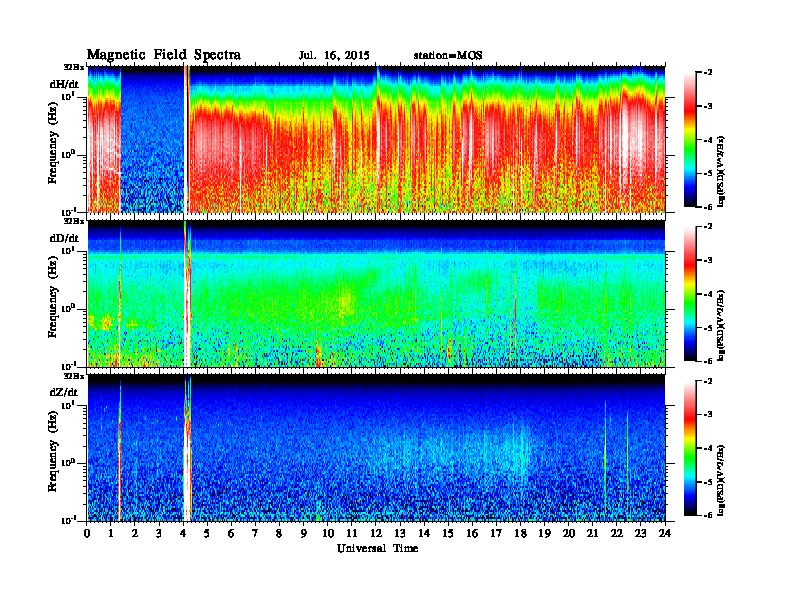Click hour '1' on the time axis
The height and width of the screenshot is (612, 792).
click(111, 534)
